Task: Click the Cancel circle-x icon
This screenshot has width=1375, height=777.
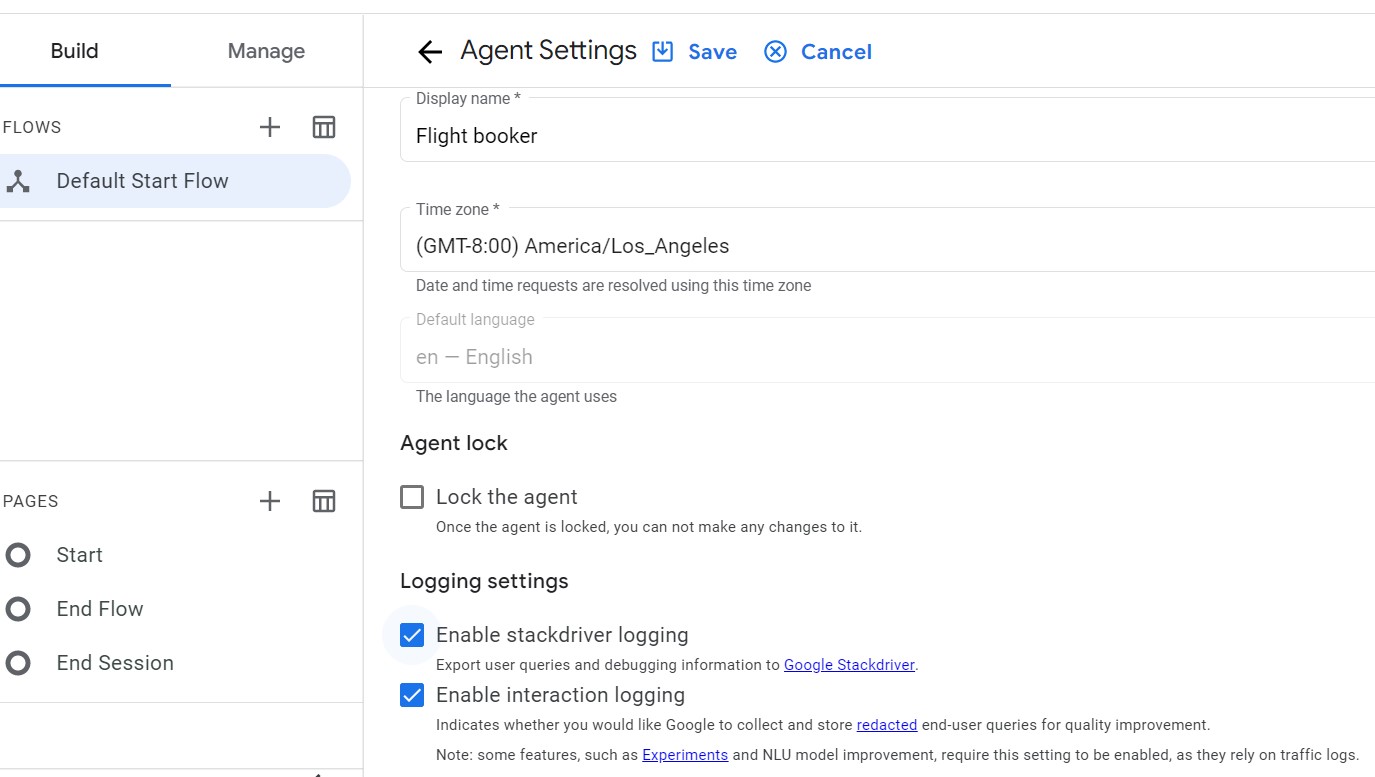Action: click(x=775, y=51)
